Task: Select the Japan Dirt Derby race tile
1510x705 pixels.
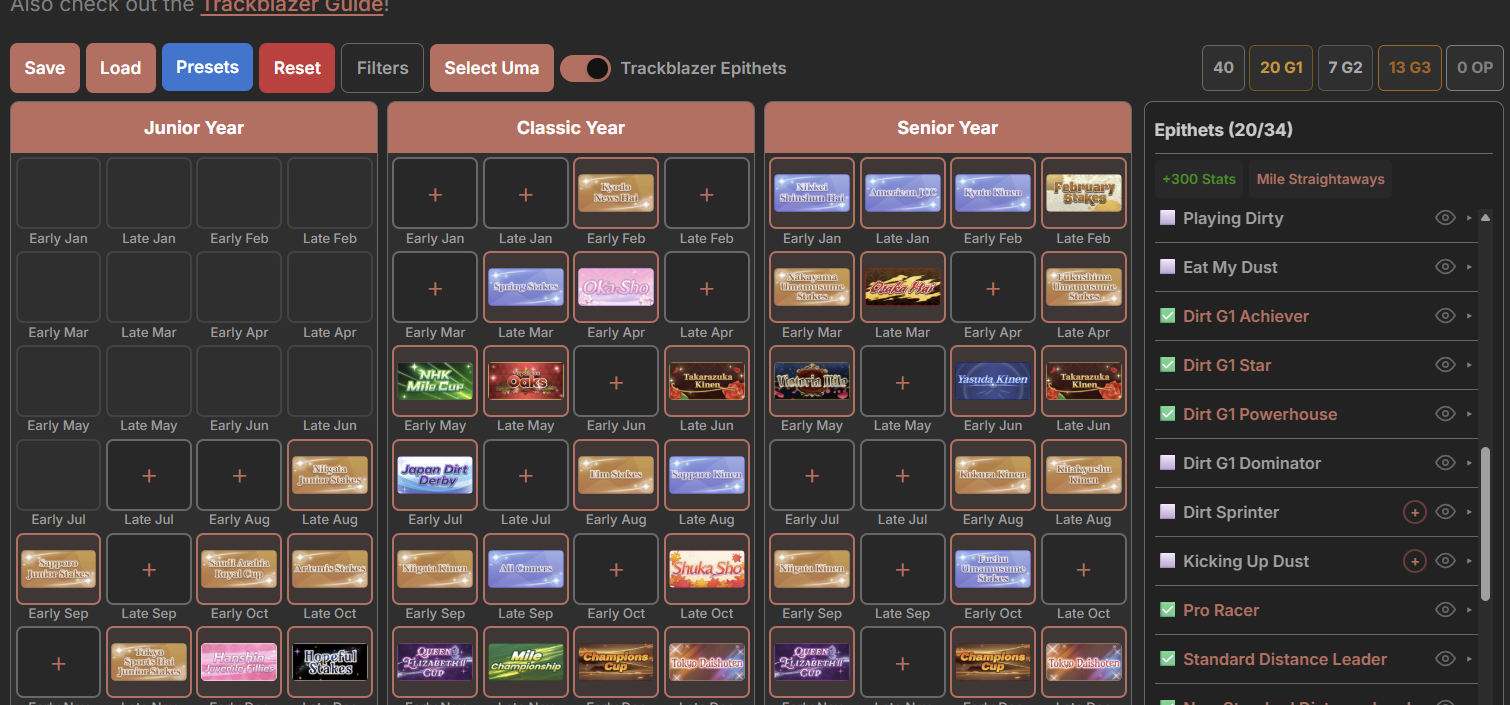Action: point(435,475)
